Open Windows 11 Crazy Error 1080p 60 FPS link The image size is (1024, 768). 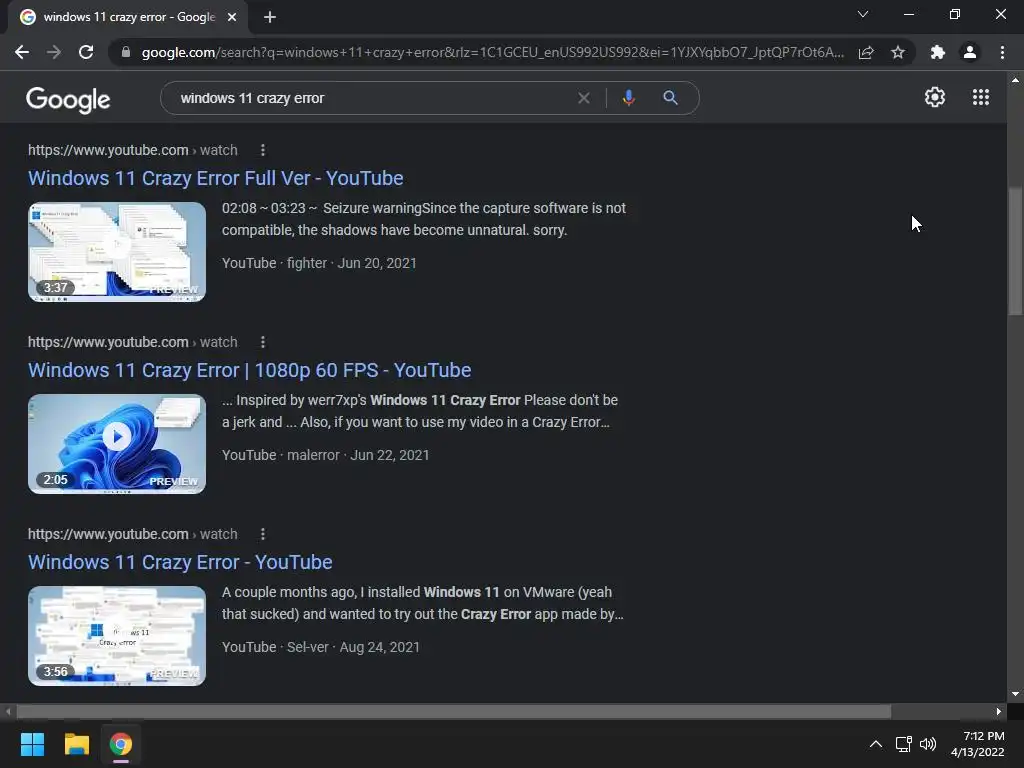(249, 370)
